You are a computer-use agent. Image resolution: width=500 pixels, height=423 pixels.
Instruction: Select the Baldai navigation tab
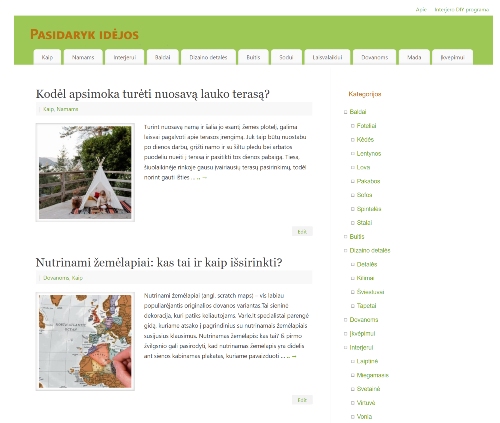pyautogui.click(x=163, y=57)
